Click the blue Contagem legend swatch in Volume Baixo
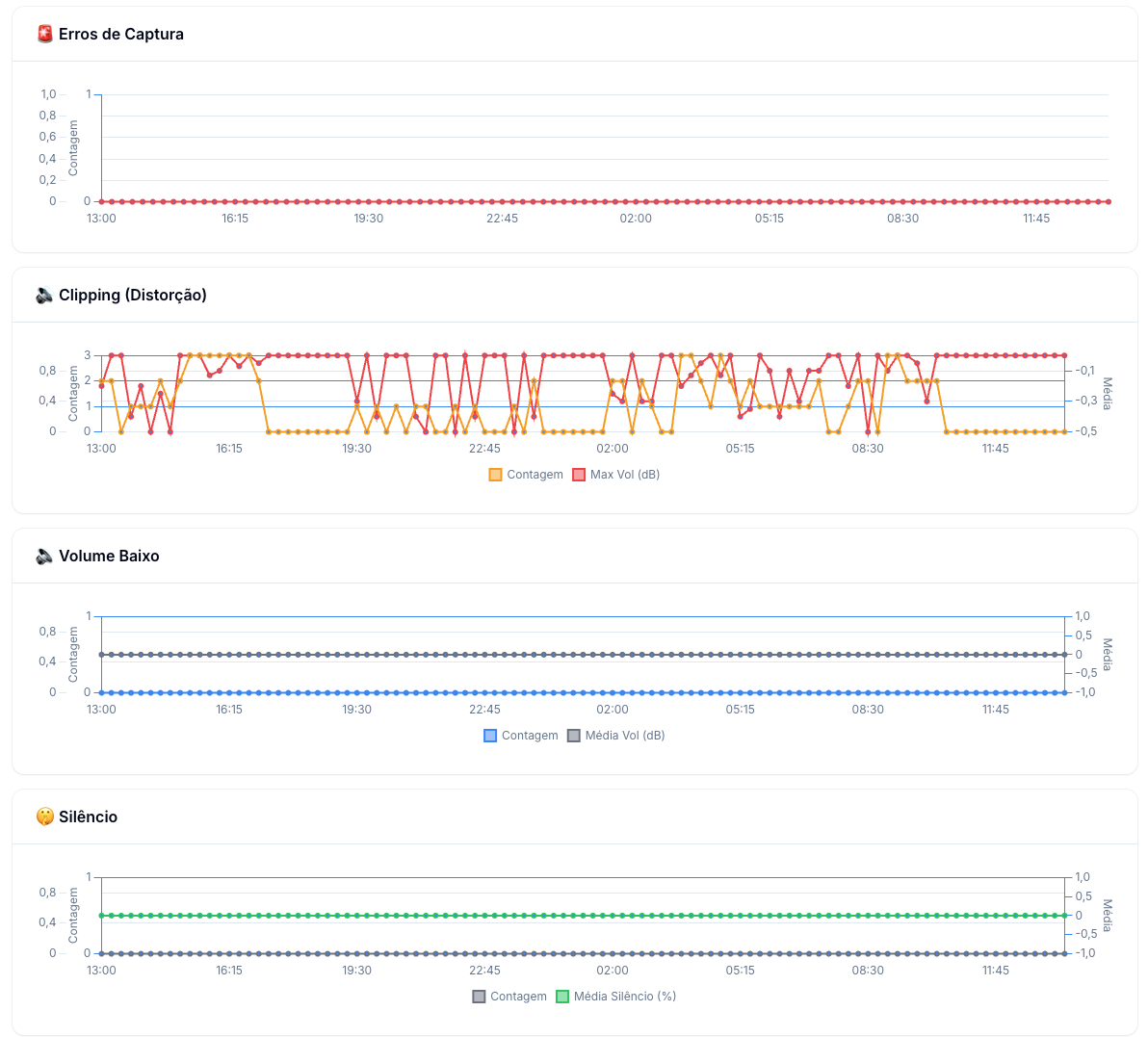This screenshot has width=1148, height=1037. [490, 736]
